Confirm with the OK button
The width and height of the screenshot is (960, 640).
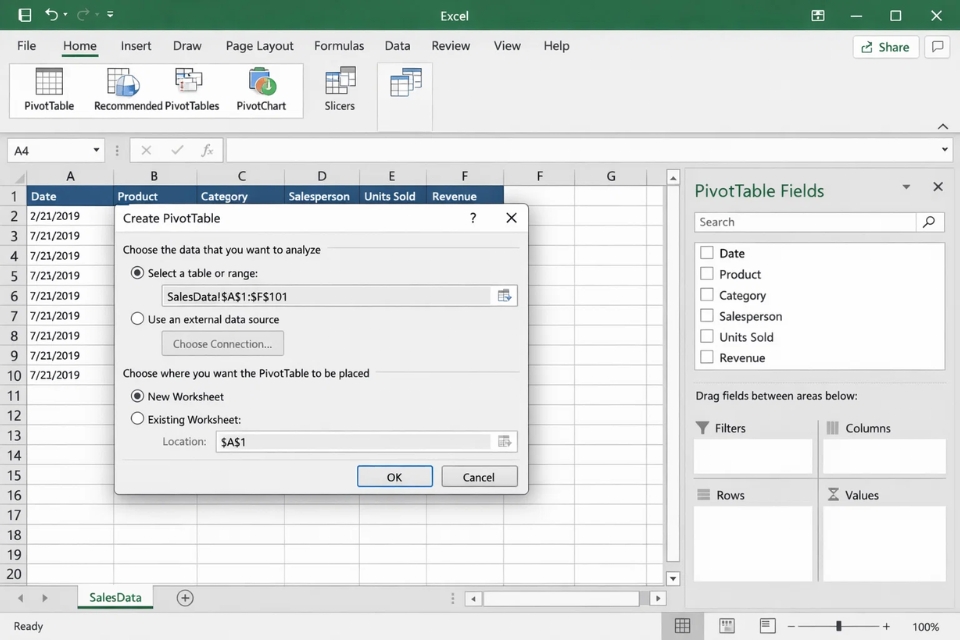pos(394,476)
